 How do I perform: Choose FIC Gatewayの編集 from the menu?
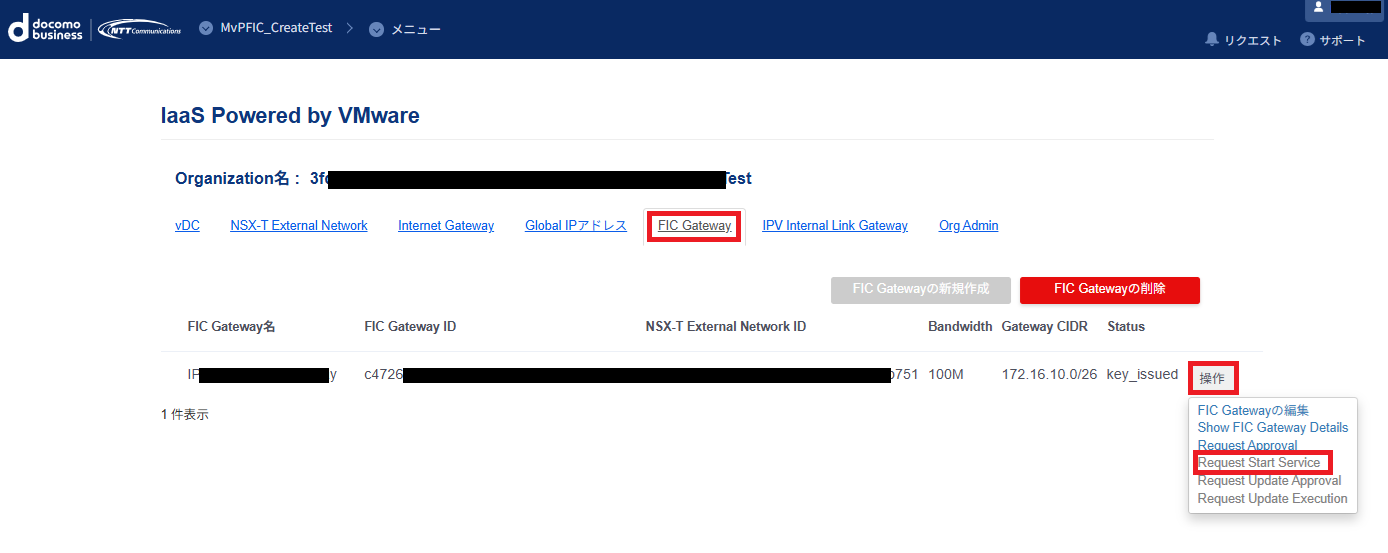[x=1253, y=410]
